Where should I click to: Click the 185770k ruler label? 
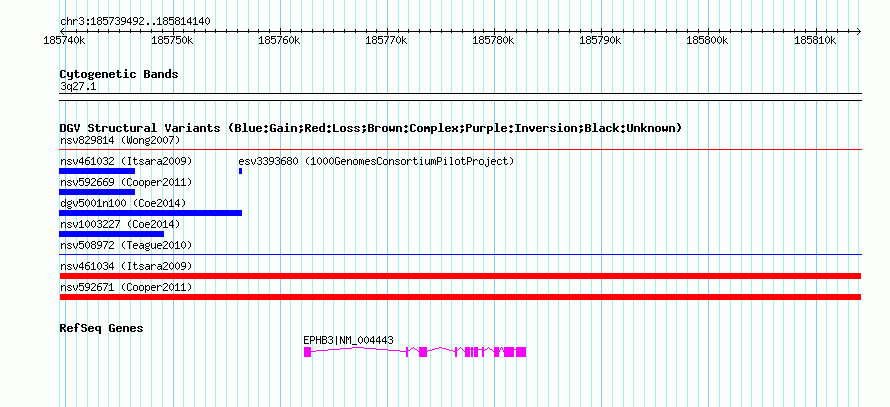click(x=387, y=41)
